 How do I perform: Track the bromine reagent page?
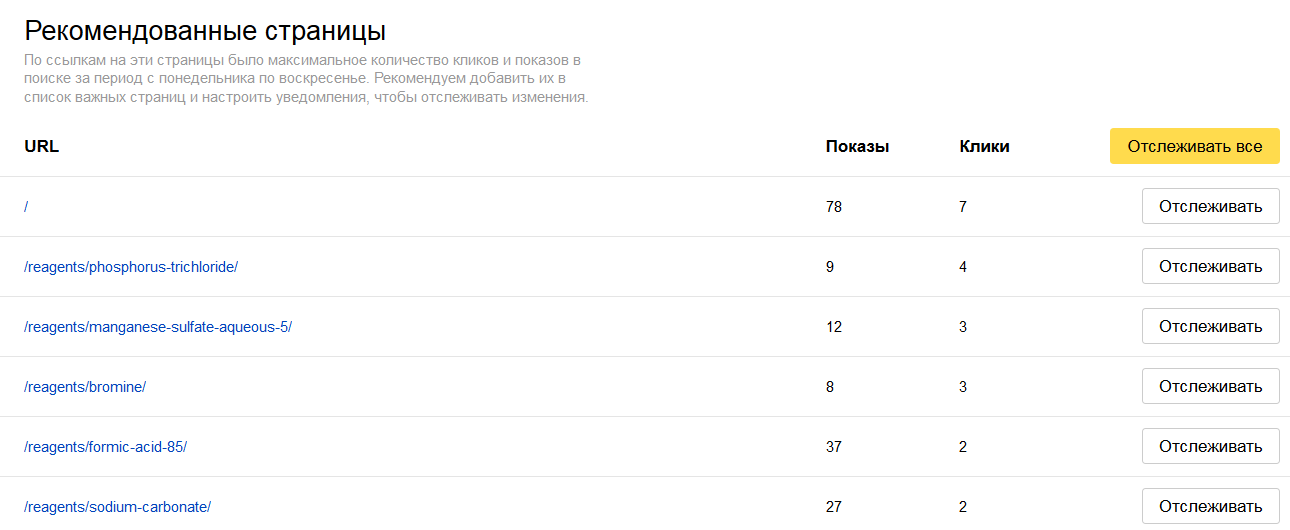coord(1210,387)
